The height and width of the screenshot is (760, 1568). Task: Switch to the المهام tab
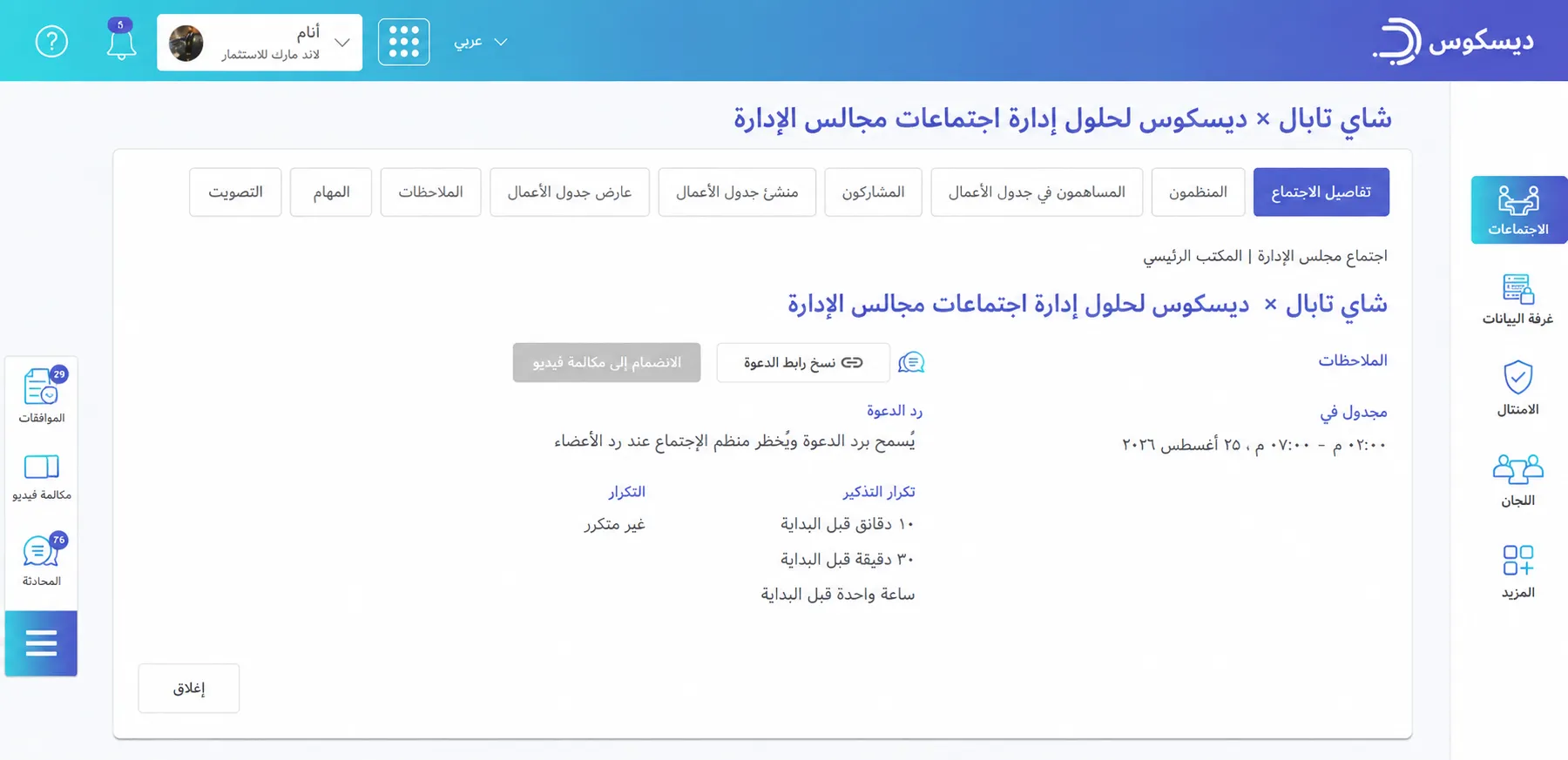(331, 192)
